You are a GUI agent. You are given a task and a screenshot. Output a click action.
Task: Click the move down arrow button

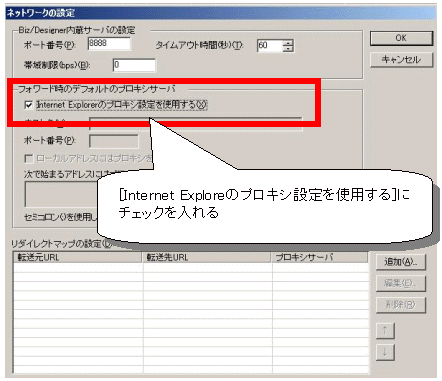click(x=385, y=352)
